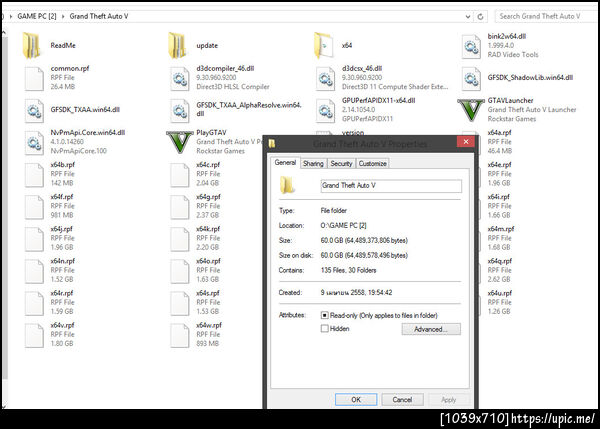Select the x64g.rpf file icon
This screenshot has width=600, height=429.
[x=179, y=207]
